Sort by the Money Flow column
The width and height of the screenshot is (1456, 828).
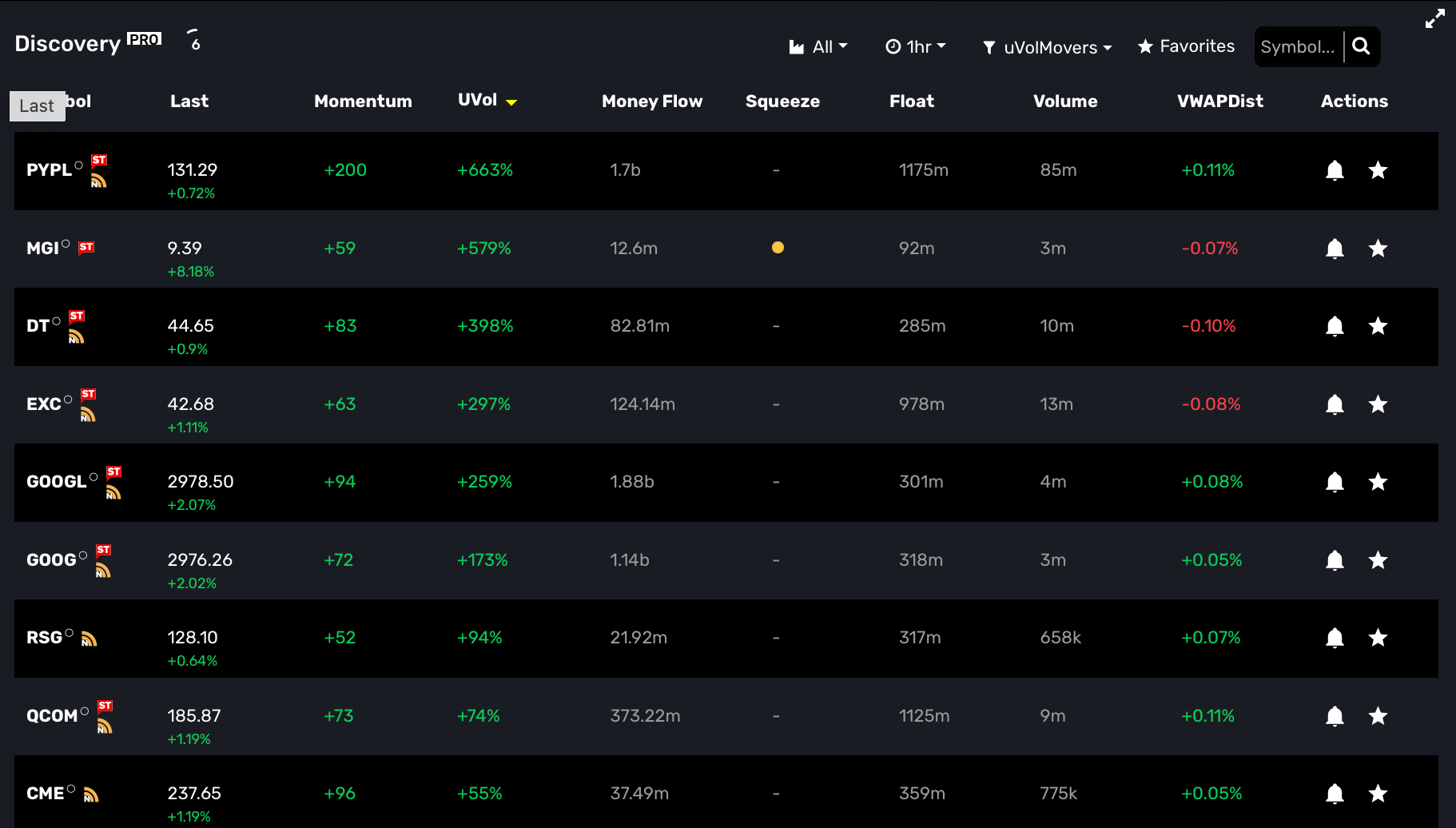click(x=652, y=101)
